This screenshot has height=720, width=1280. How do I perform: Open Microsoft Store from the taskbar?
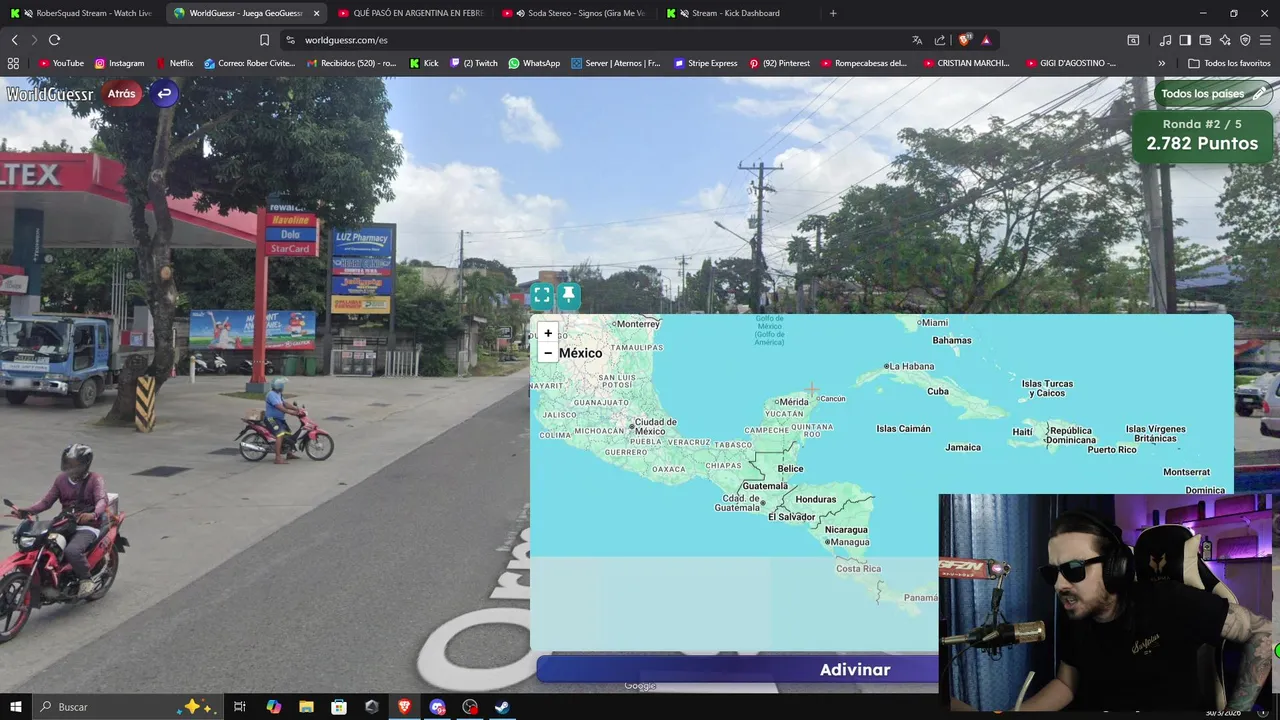pyautogui.click(x=339, y=707)
